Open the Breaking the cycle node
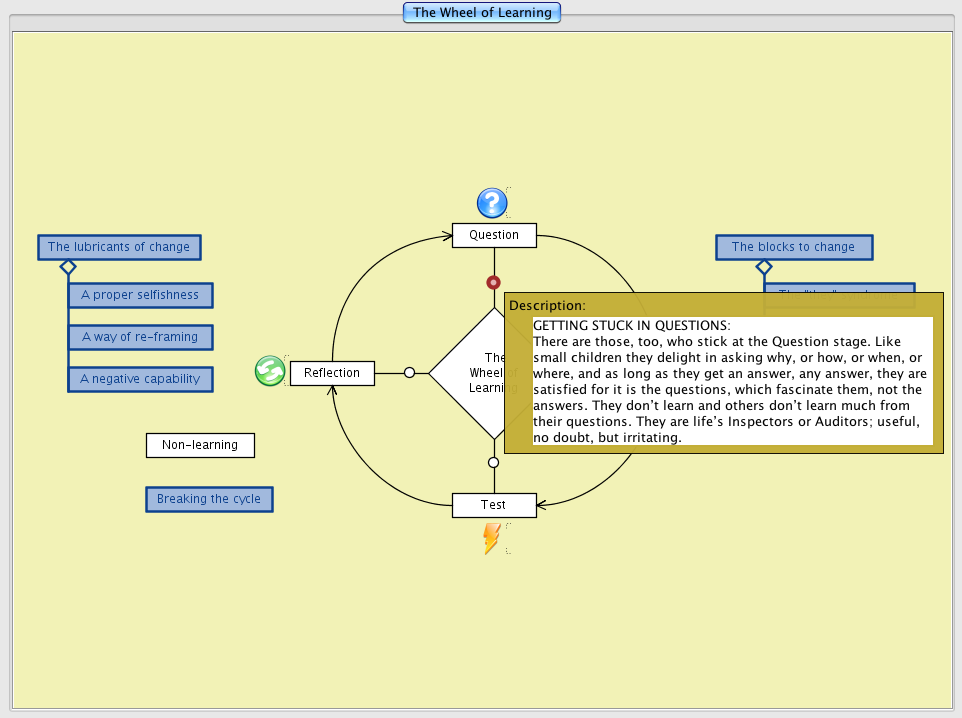The width and height of the screenshot is (962, 718). point(209,499)
